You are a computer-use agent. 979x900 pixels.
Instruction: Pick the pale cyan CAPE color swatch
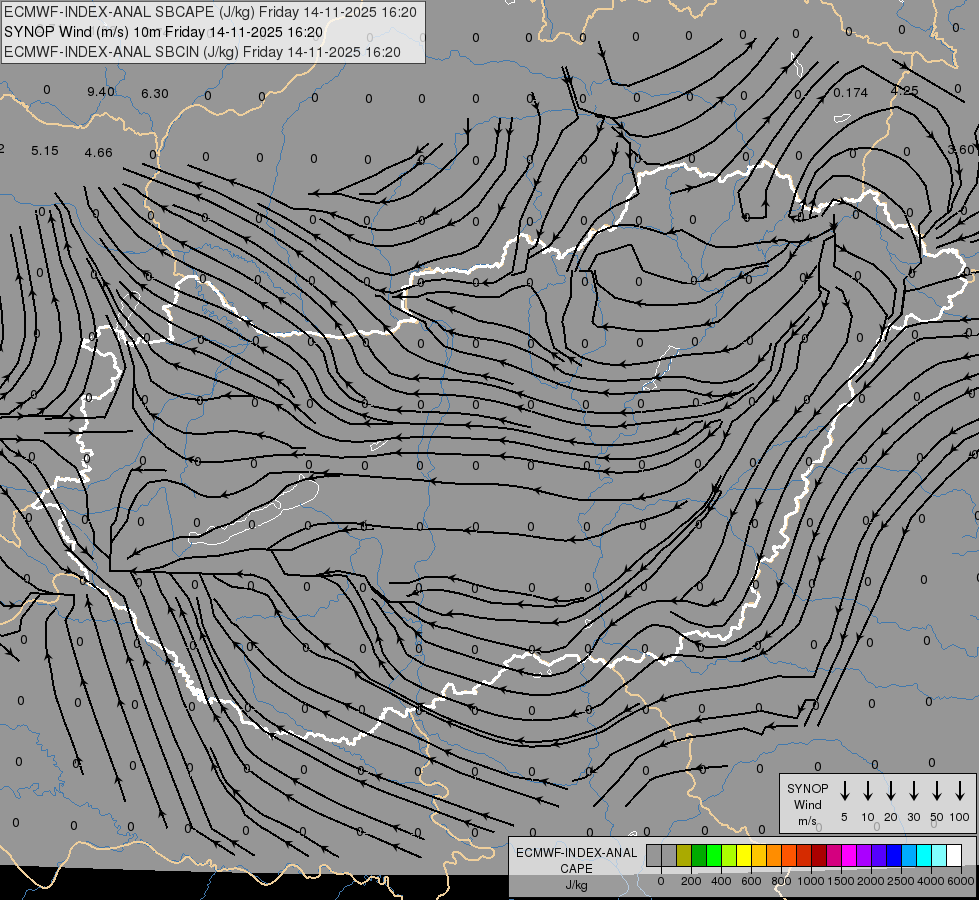click(940, 855)
